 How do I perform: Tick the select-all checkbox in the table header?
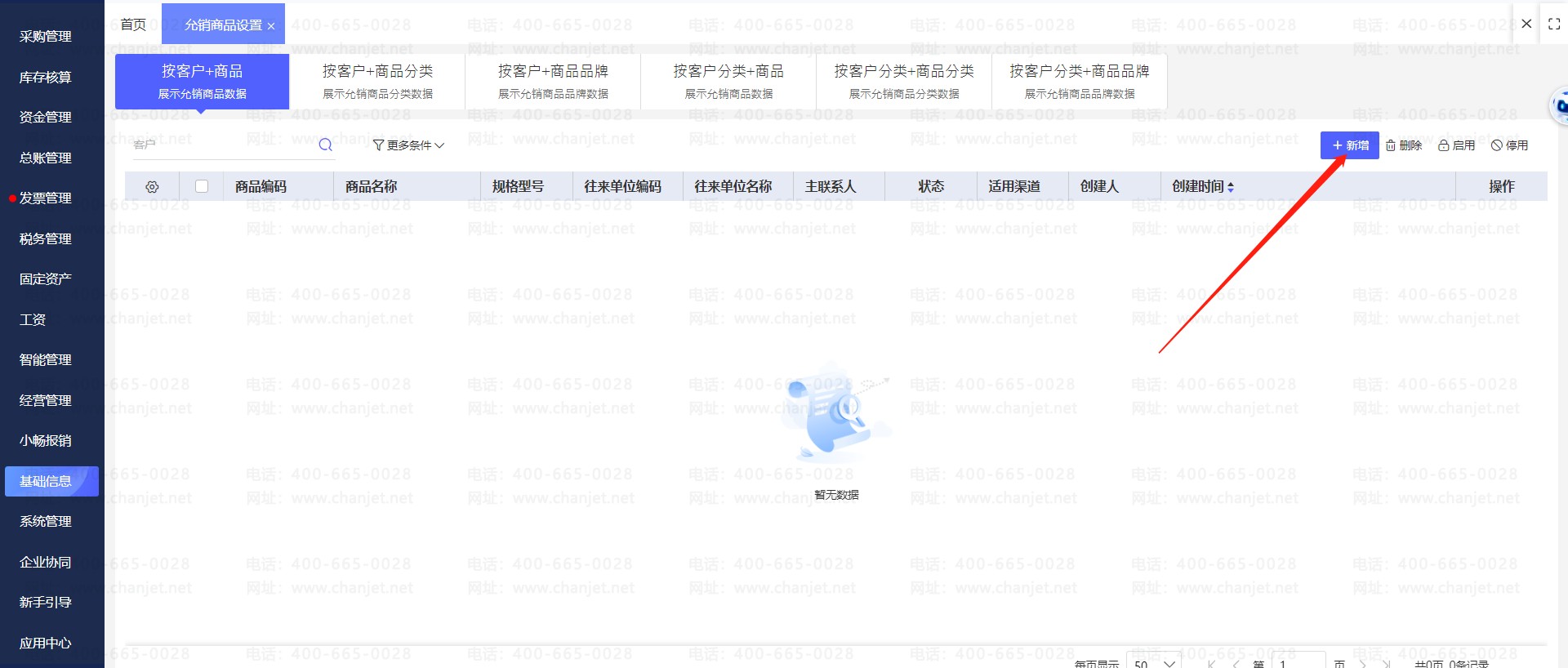[x=202, y=186]
